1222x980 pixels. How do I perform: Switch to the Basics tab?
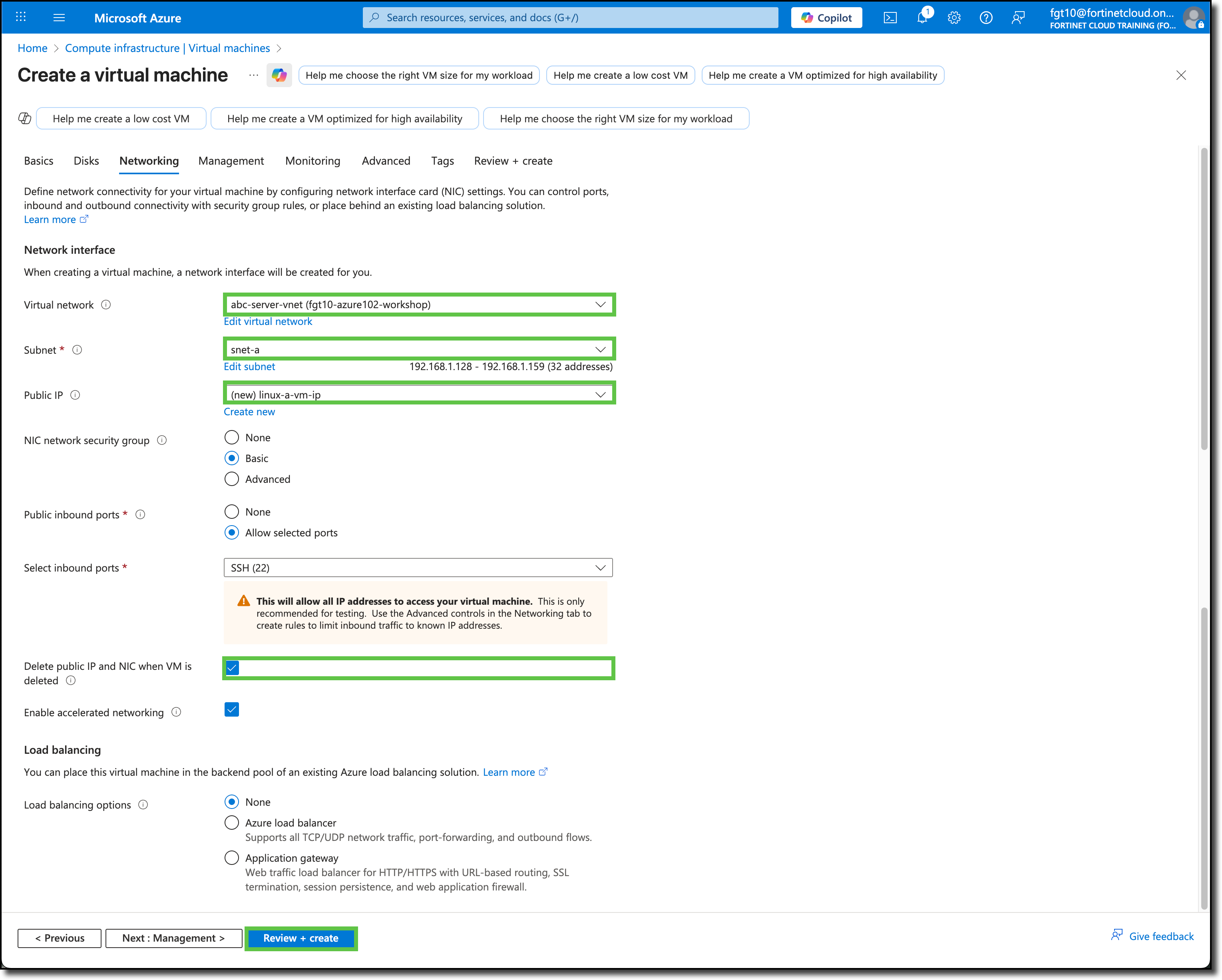click(38, 161)
